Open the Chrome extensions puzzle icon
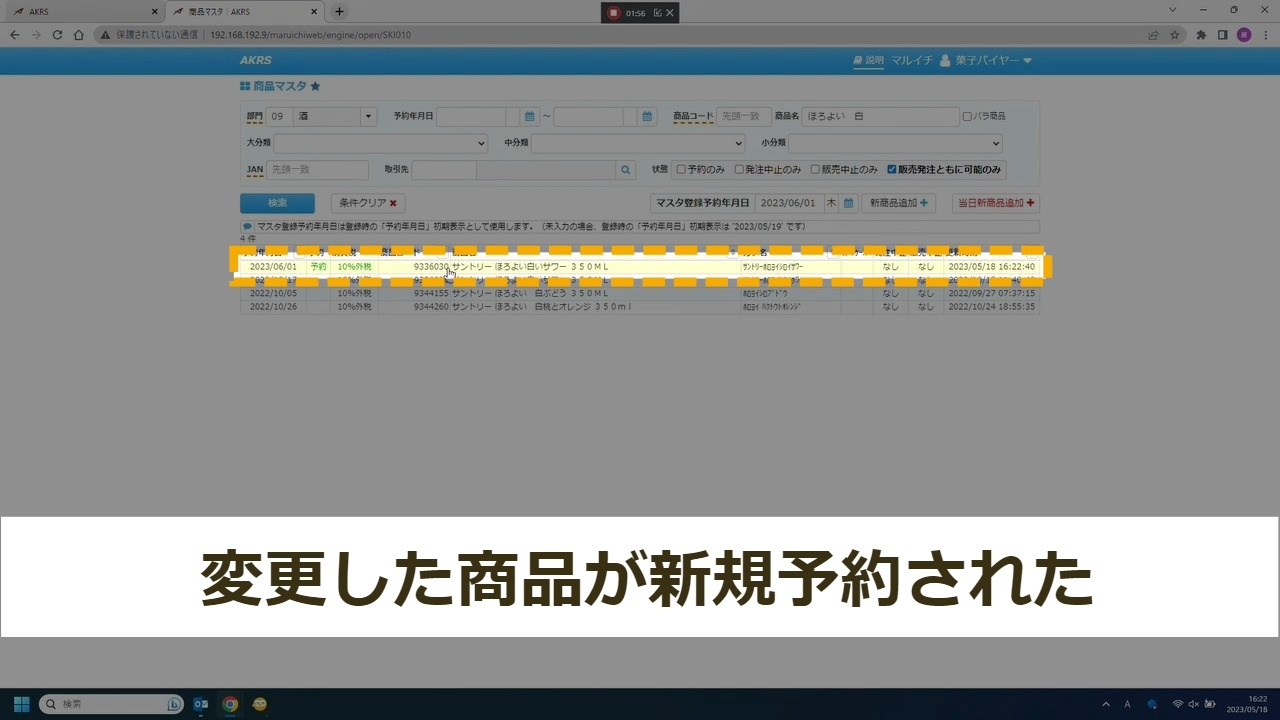This screenshot has height=720, width=1280. point(1201,35)
